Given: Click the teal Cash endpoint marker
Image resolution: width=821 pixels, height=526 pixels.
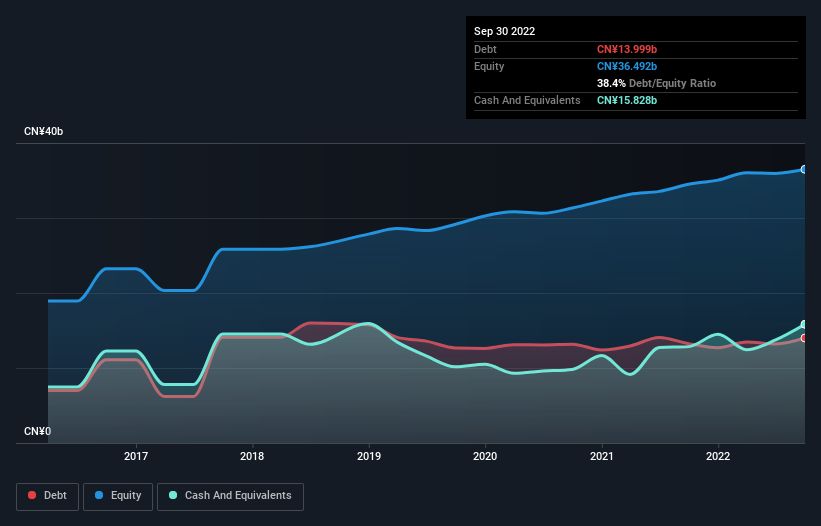Looking at the screenshot, I should point(804,324).
